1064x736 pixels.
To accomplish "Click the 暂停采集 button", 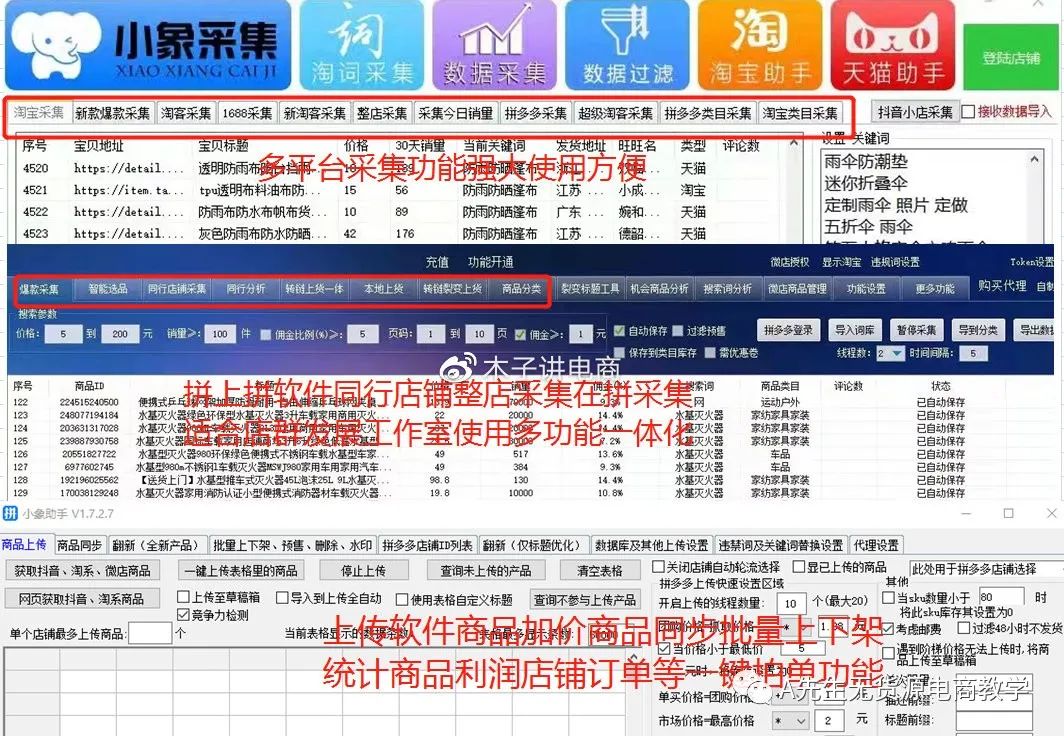I will [916, 330].
